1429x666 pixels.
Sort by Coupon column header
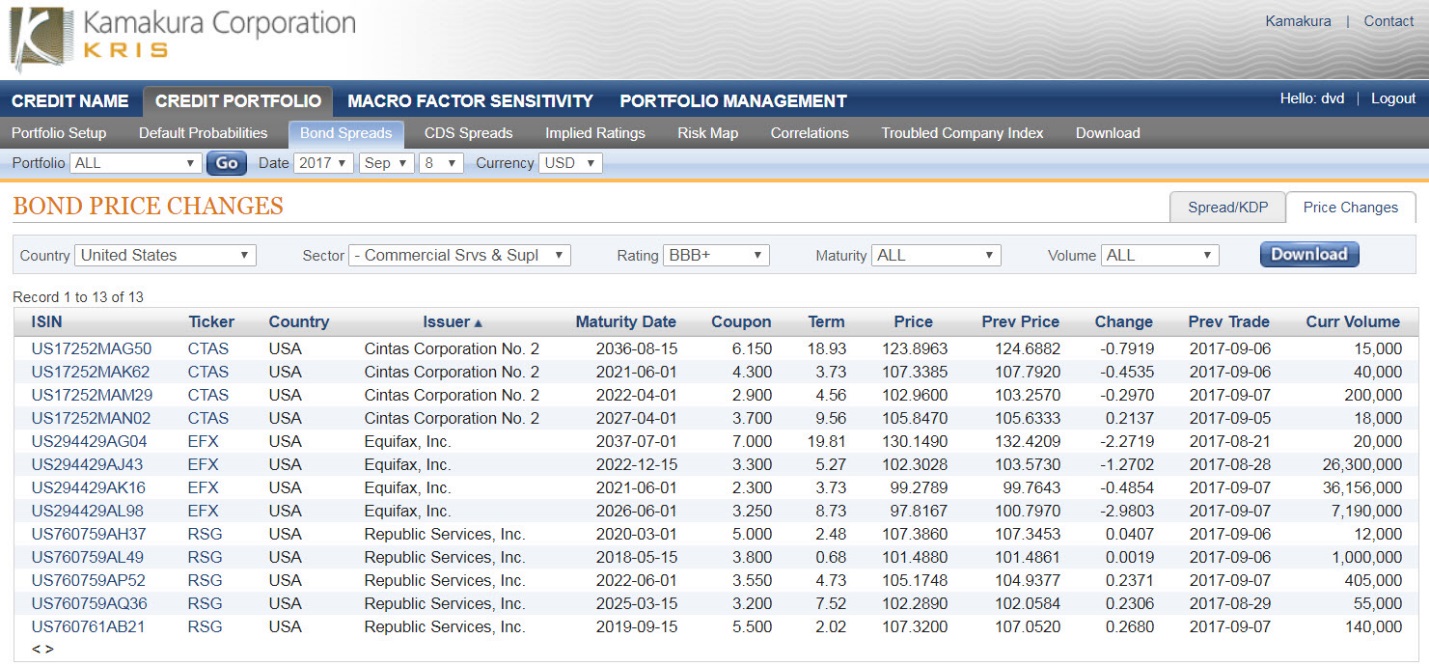[x=741, y=322]
